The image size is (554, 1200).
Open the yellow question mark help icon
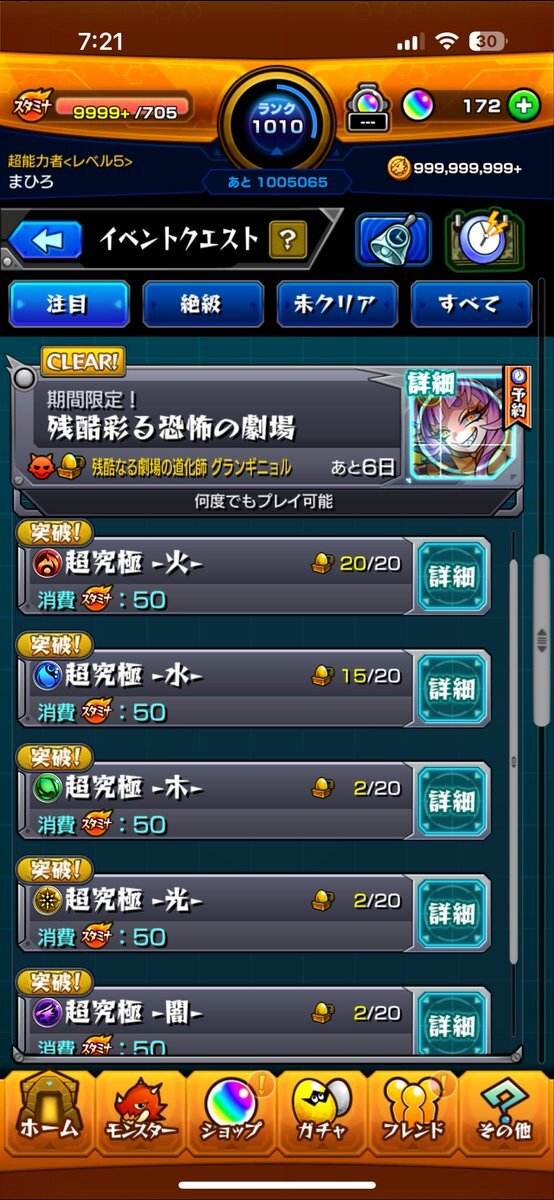(x=288, y=239)
